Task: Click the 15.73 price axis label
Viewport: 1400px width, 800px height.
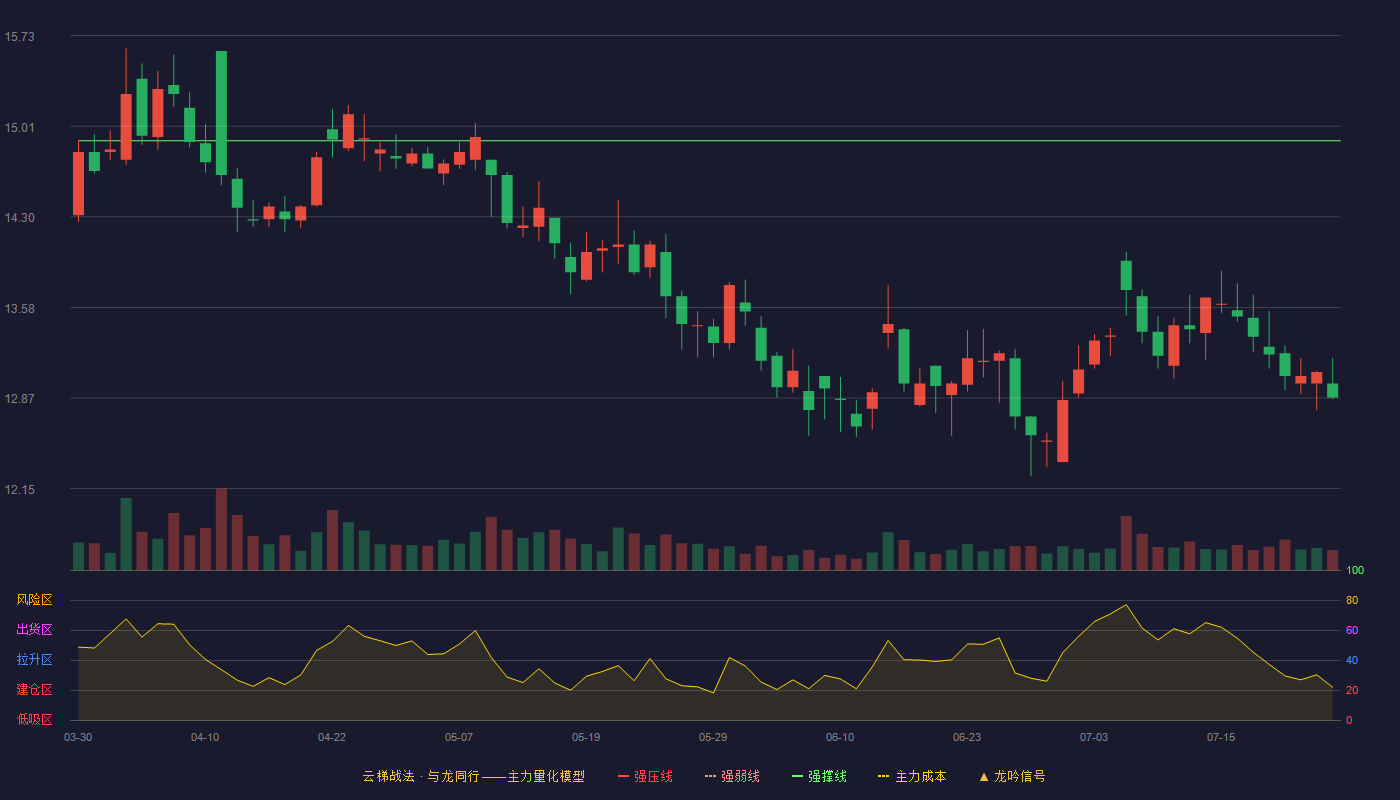Action: tap(19, 37)
